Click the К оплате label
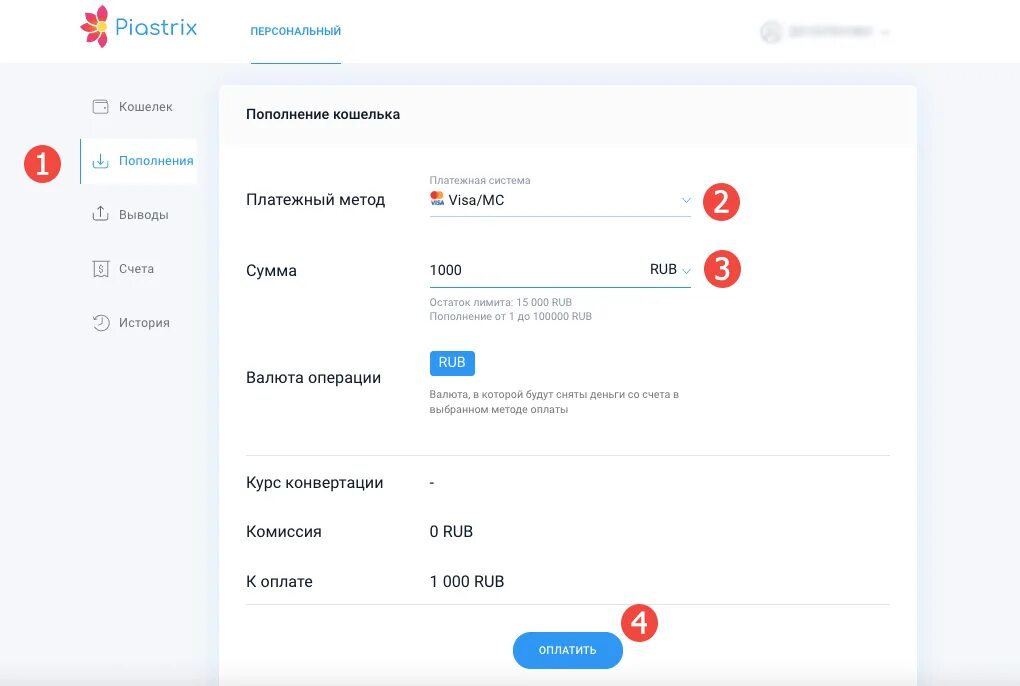 pos(279,582)
